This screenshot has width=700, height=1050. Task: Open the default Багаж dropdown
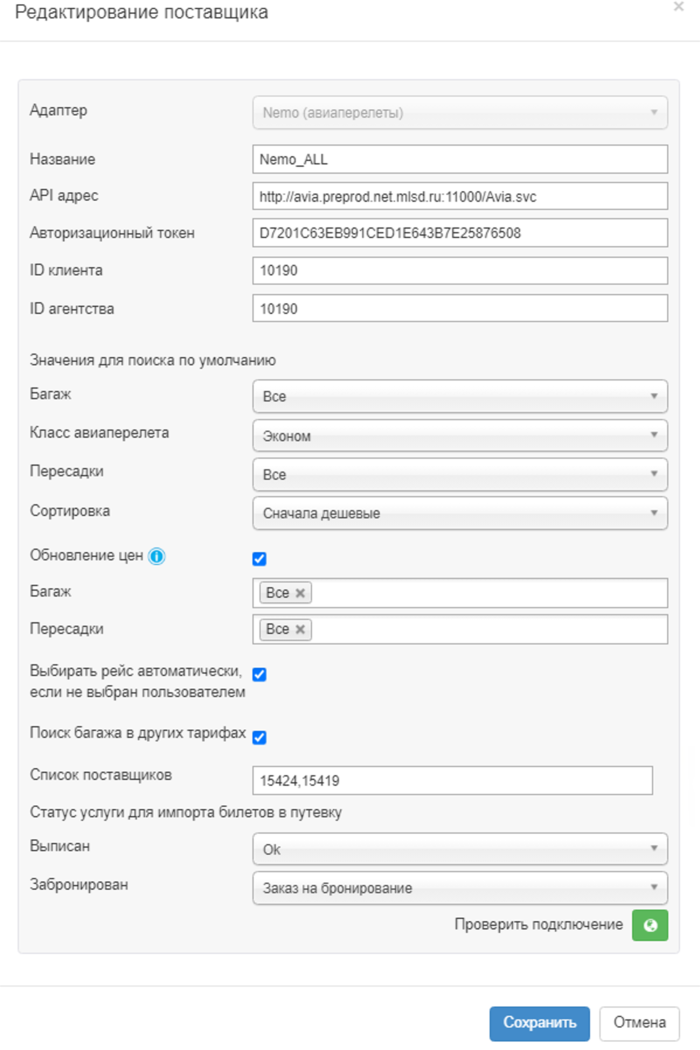point(460,396)
